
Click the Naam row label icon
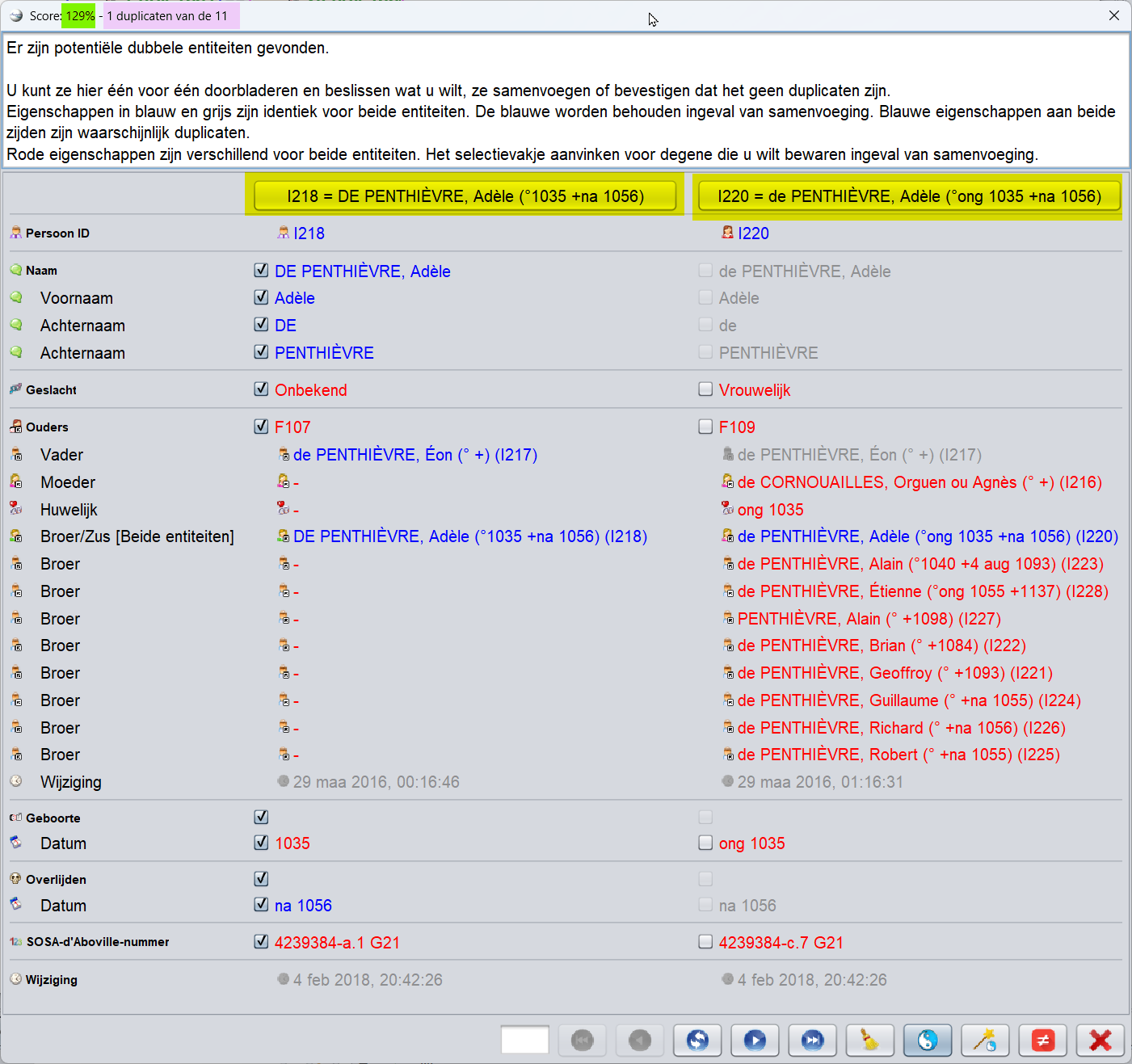click(x=16, y=270)
